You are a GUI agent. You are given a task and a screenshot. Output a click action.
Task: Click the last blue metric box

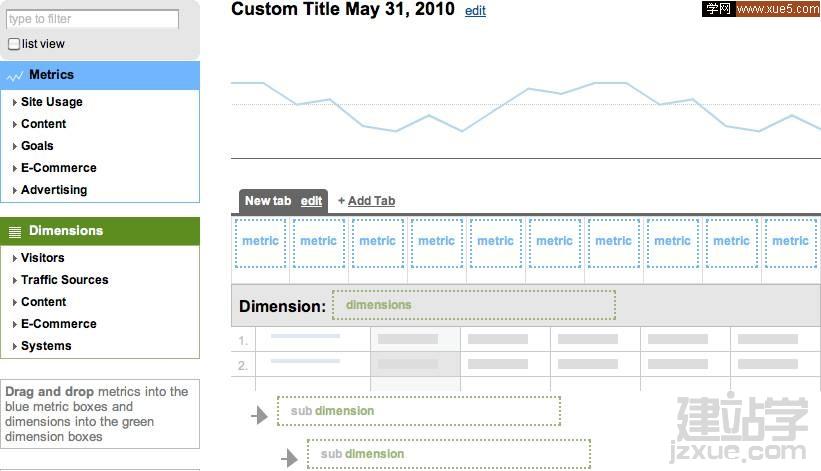click(x=790, y=243)
